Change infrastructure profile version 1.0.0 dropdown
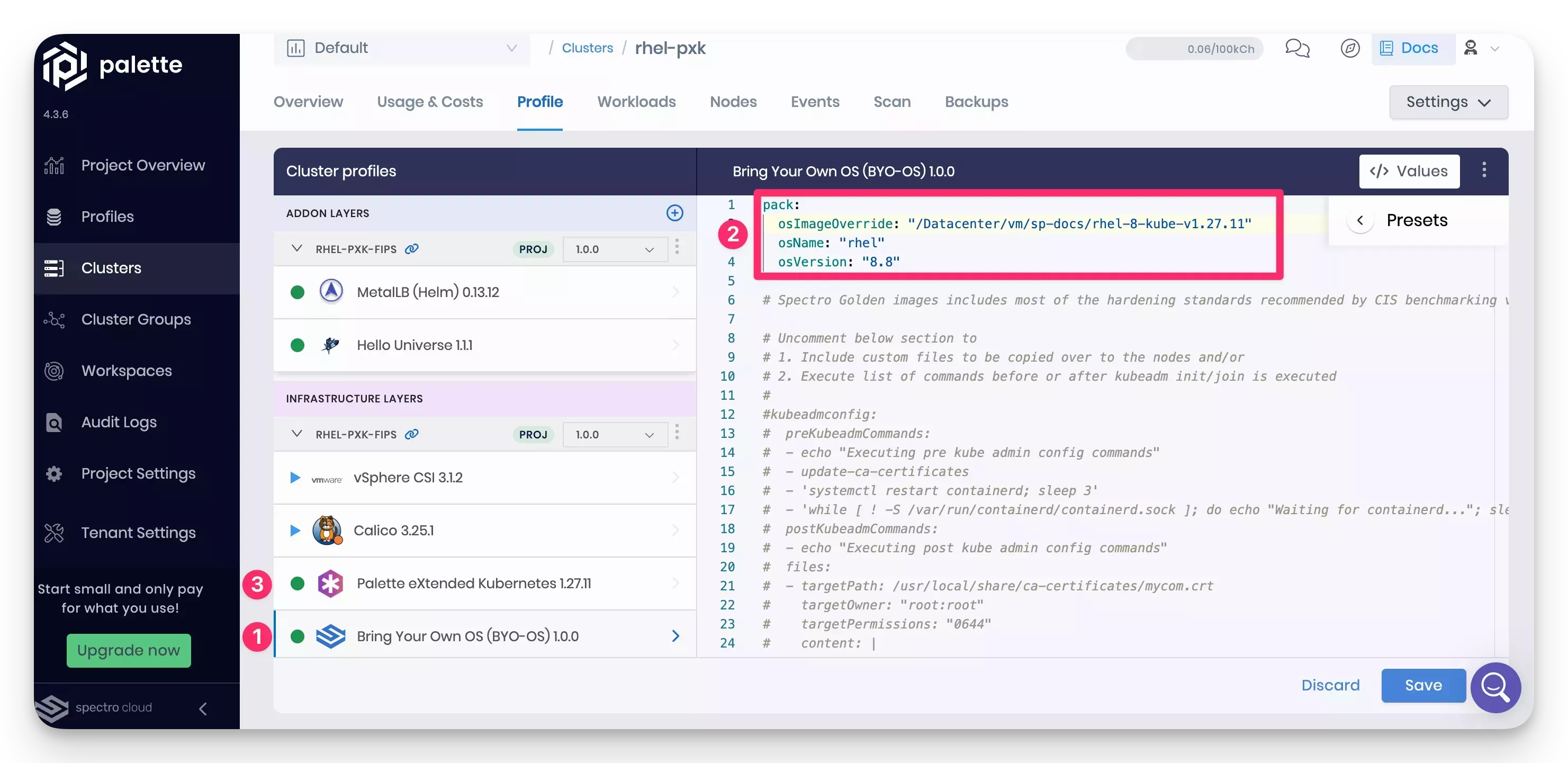 pyautogui.click(x=615, y=434)
